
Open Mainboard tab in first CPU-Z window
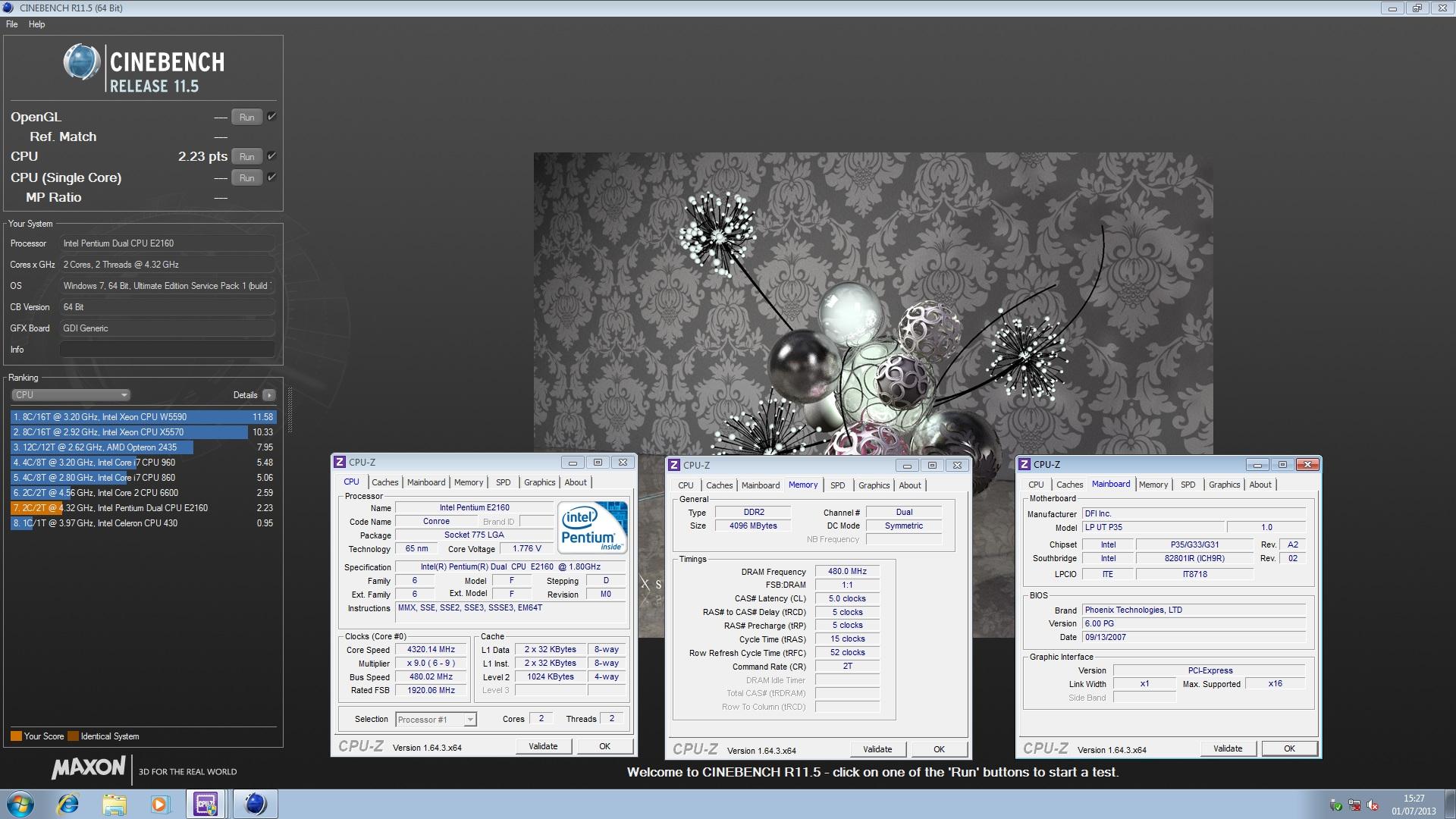pos(426,482)
